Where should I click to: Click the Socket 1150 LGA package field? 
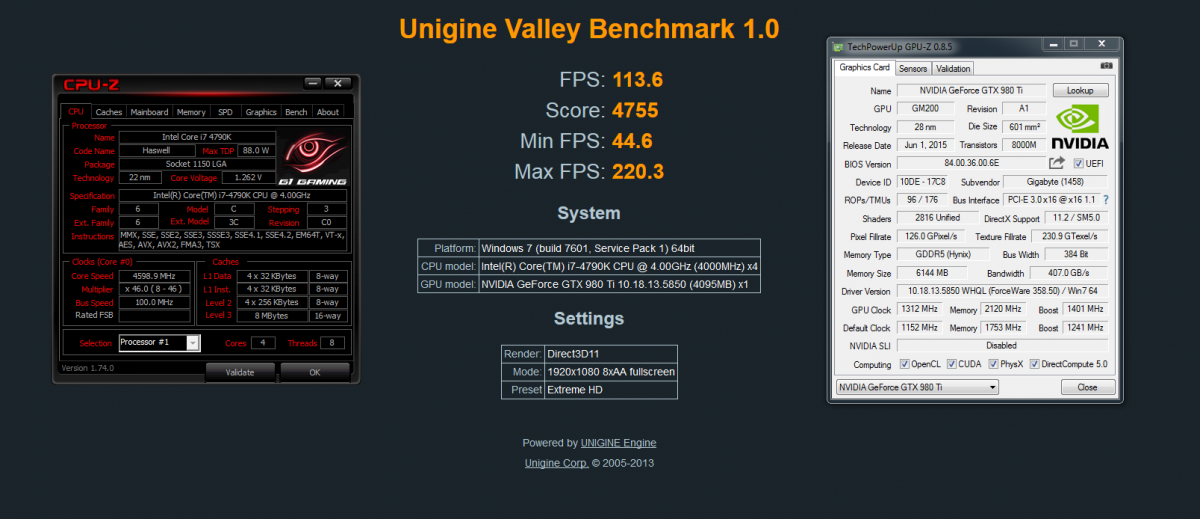pos(197,164)
